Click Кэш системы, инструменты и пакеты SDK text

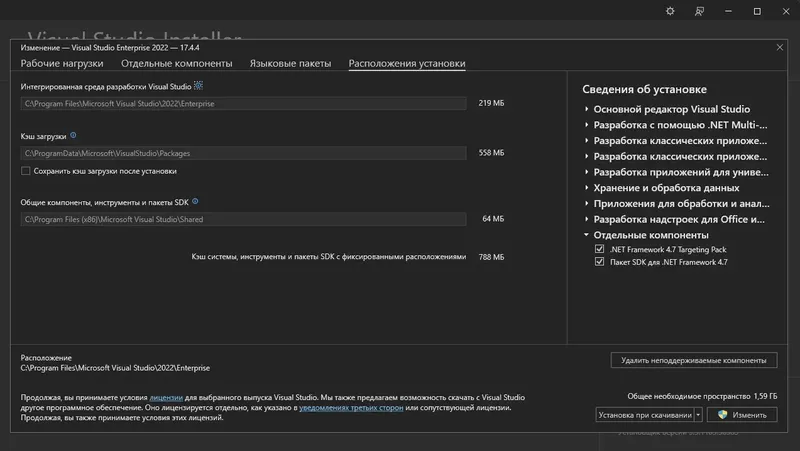[x=329, y=257]
